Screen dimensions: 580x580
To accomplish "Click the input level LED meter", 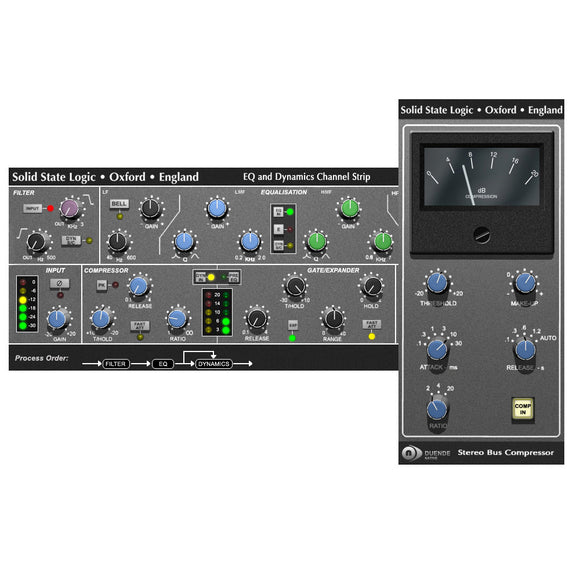I will [27, 304].
